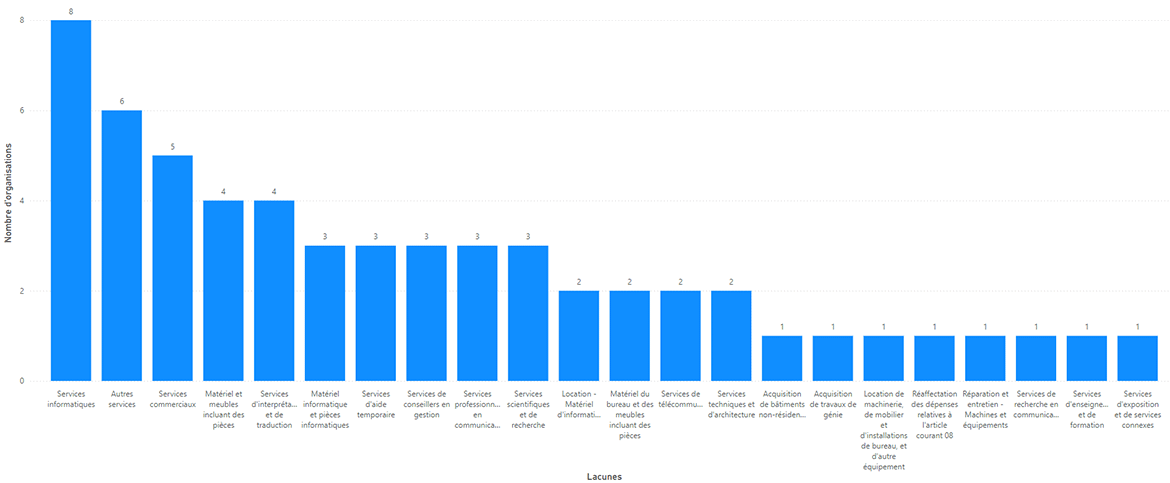Click the Services d'exposition bar
This screenshot has width=1170, height=483.
click(1137, 358)
